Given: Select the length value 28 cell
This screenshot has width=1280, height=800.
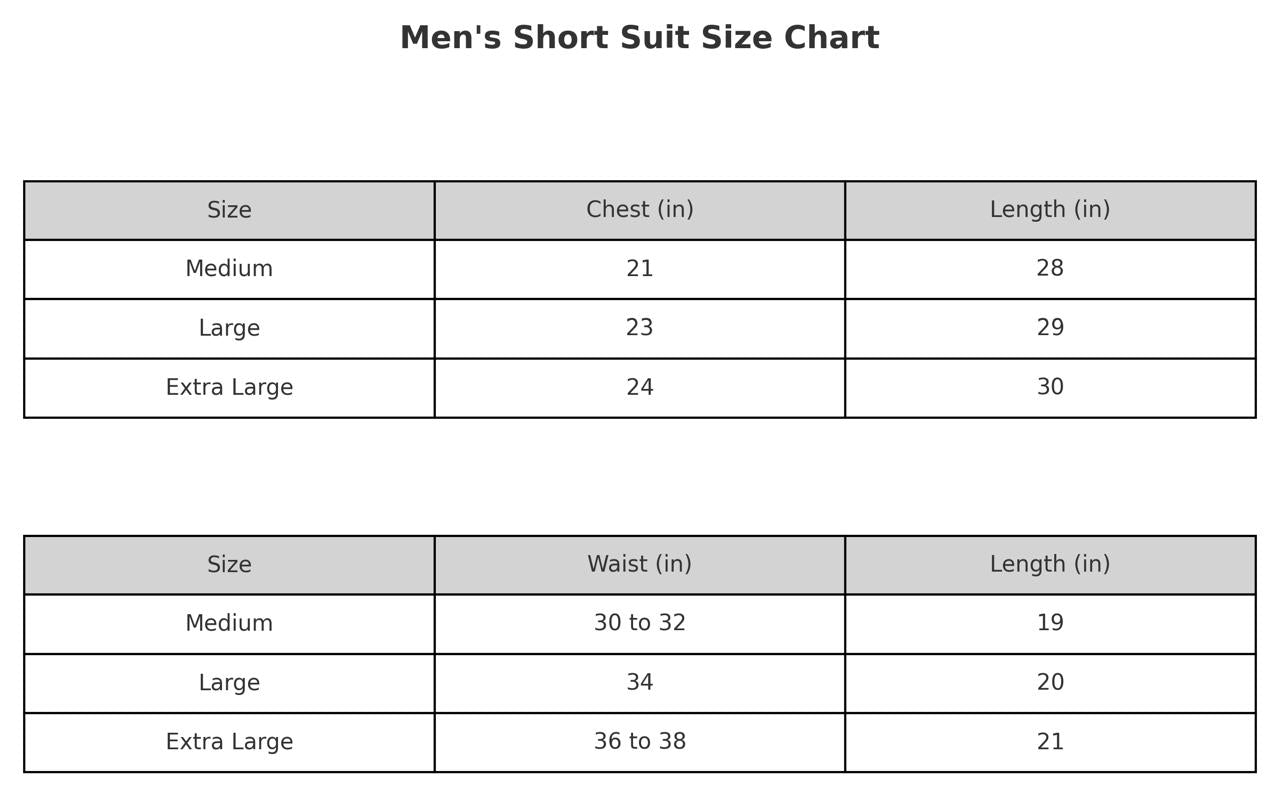Looking at the screenshot, I should (1049, 269).
